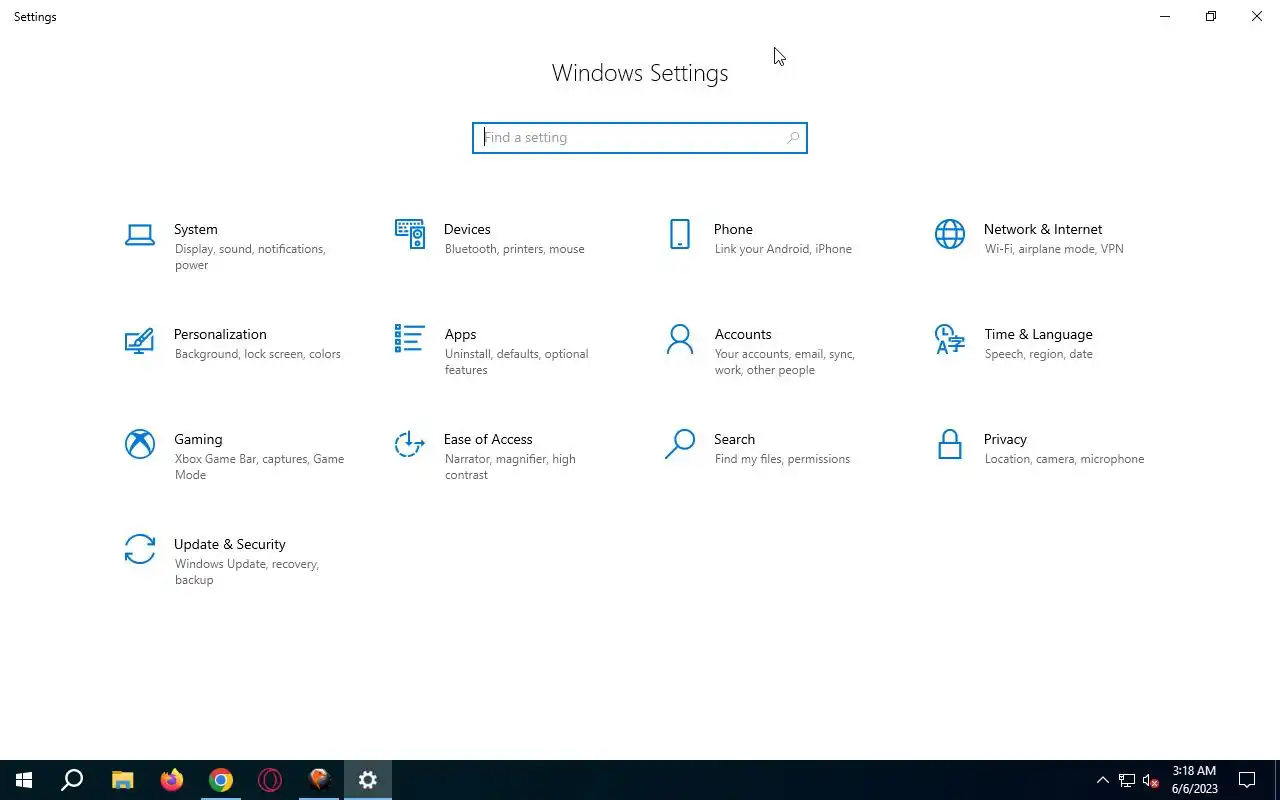This screenshot has width=1280, height=800.
Task: Open the Update & Security heading
Action: (x=230, y=544)
